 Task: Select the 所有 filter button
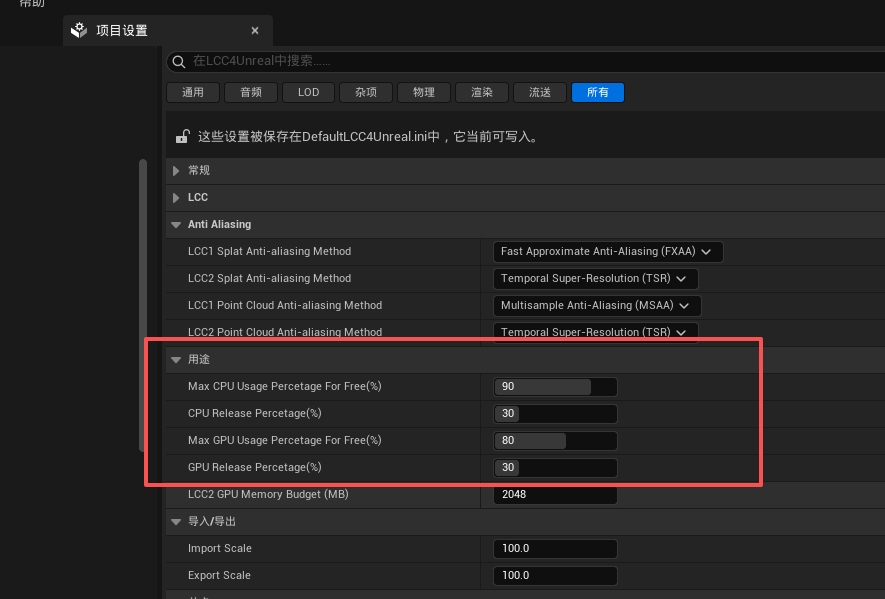click(x=598, y=93)
